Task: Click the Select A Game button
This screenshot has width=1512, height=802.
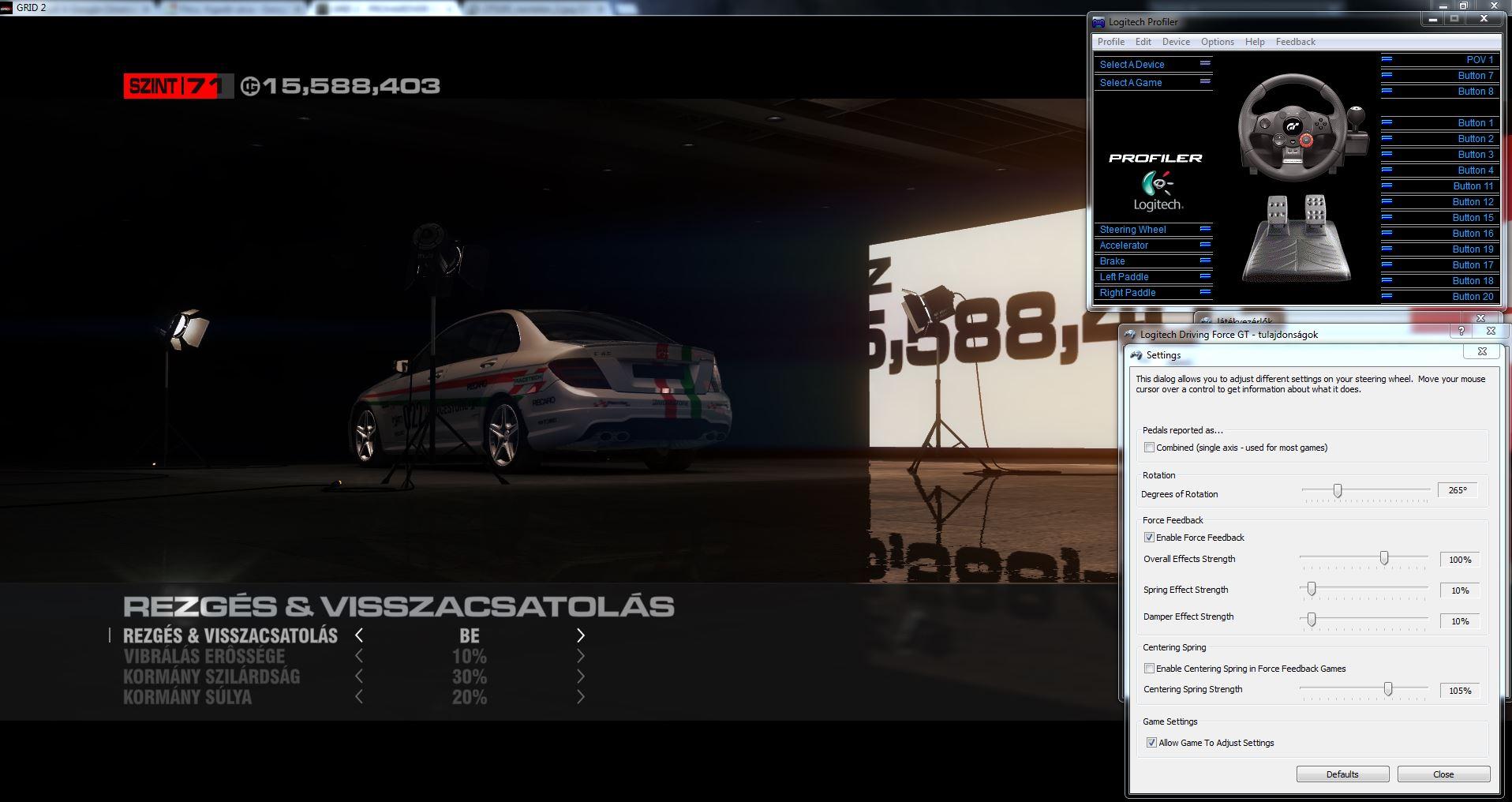Action: pos(1154,83)
